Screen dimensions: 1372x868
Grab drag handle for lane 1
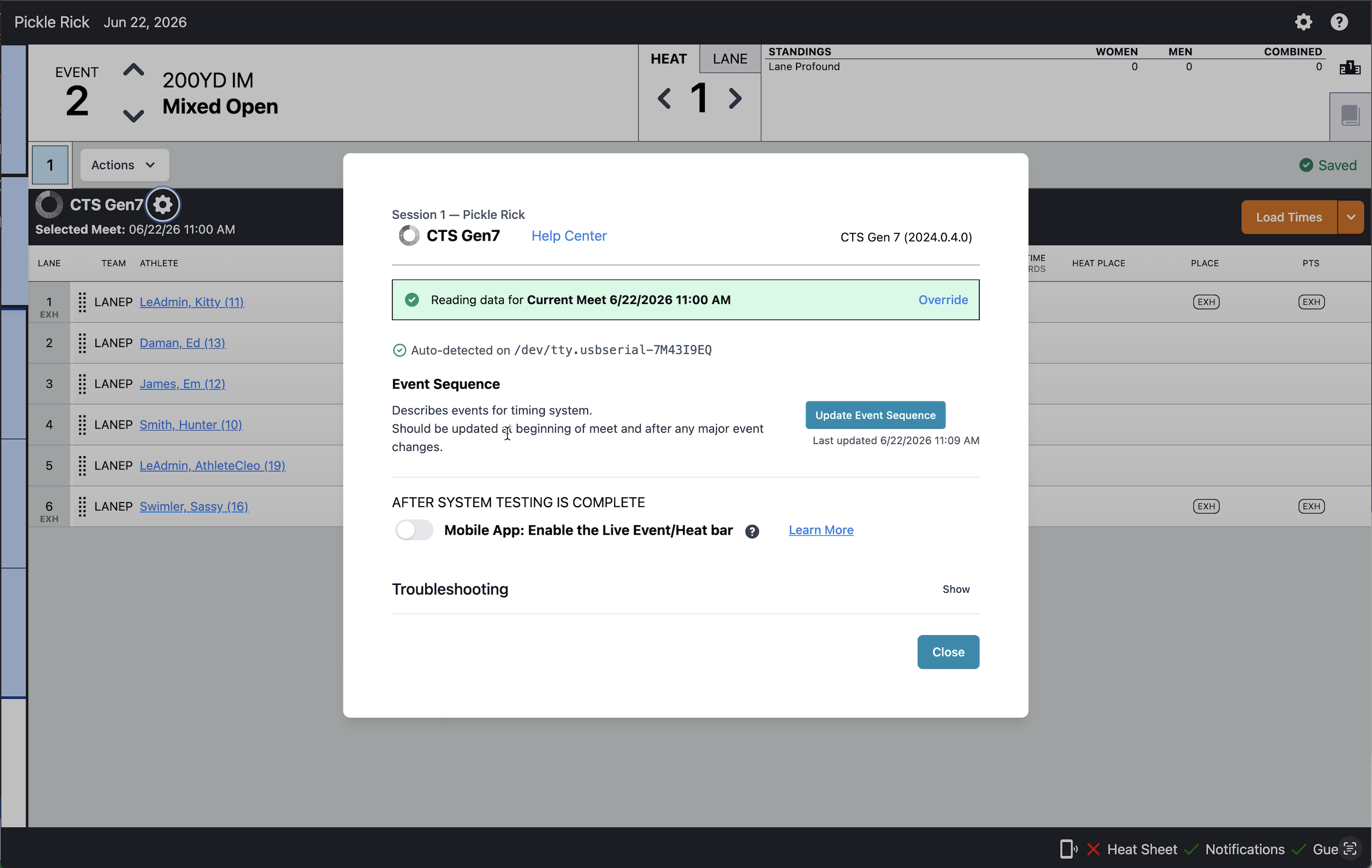82,302
